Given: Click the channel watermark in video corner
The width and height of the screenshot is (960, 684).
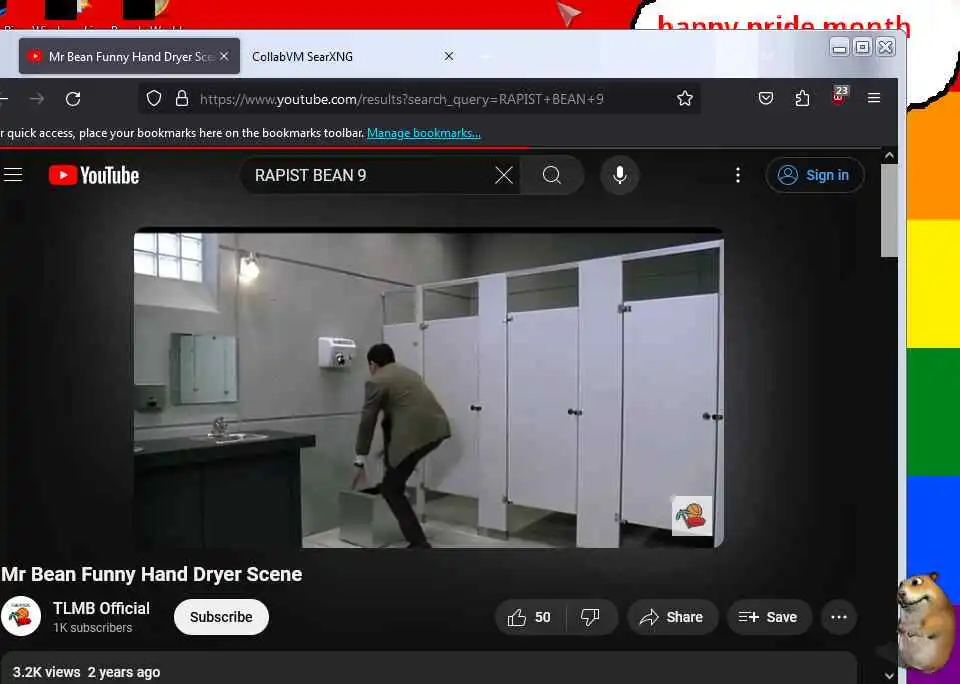Looking at the screenshot, I should pyautogui.click(x=692, y=516).
